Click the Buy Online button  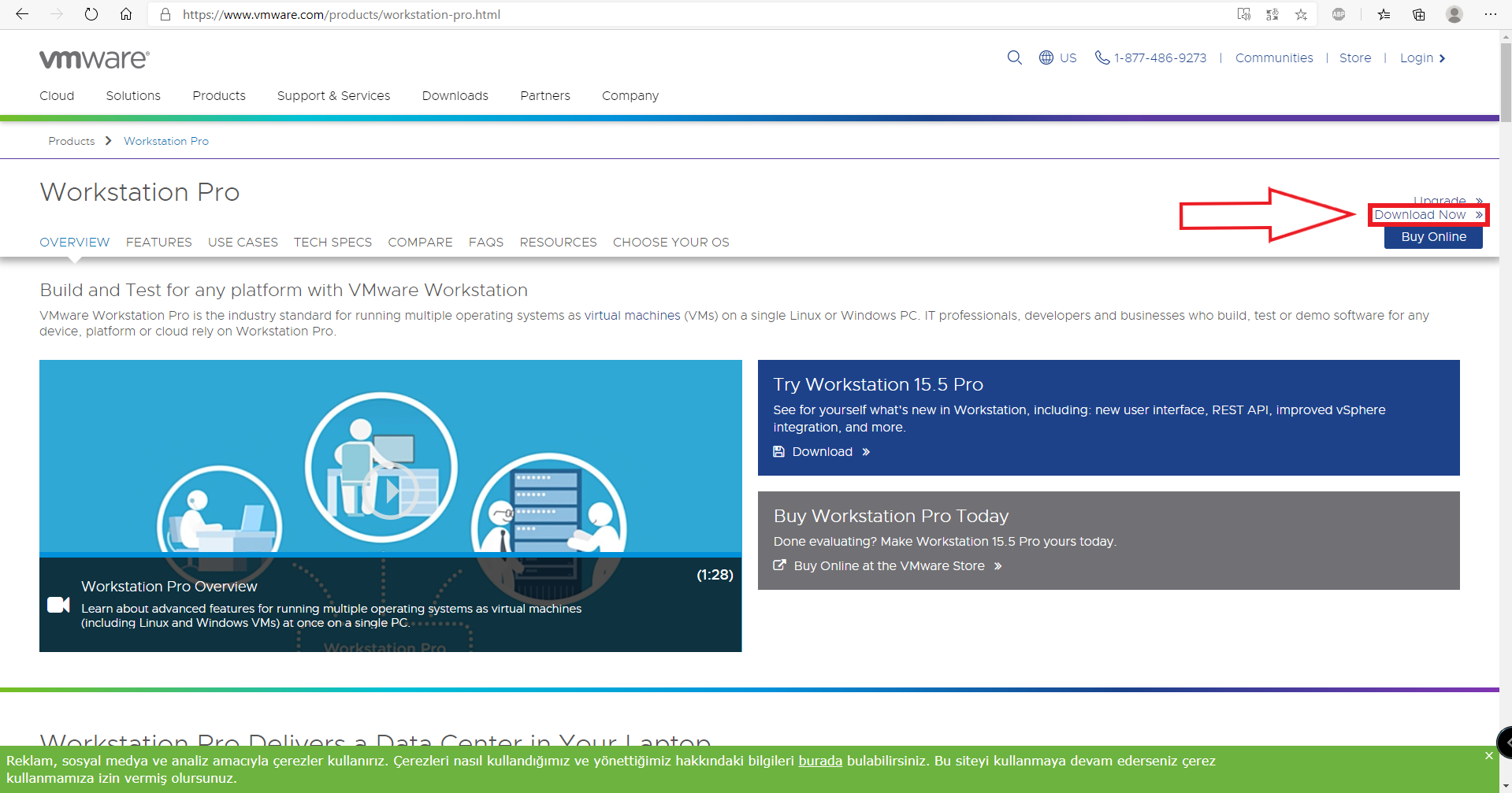point(1433,237)
